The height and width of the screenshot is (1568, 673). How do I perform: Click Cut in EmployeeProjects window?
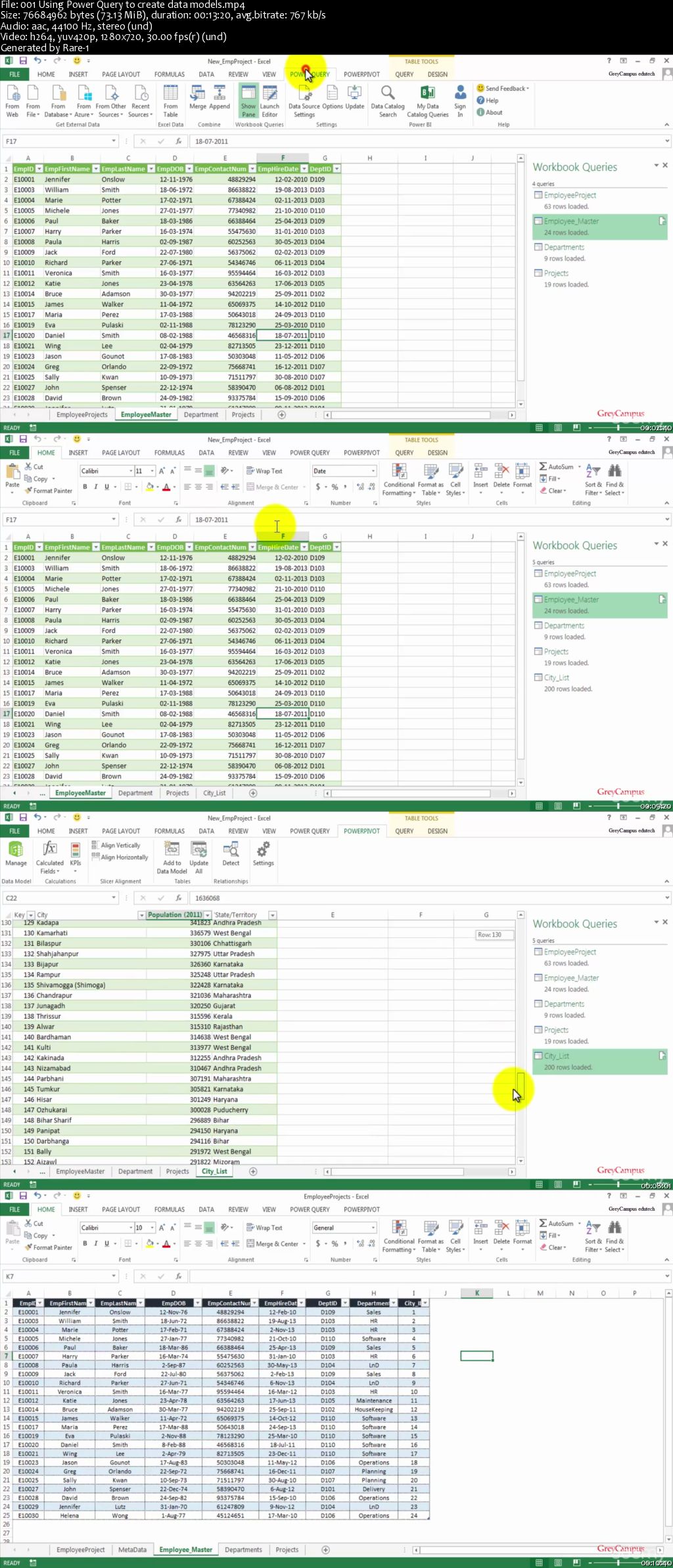pyautogui.click(x=34, y=1224)
